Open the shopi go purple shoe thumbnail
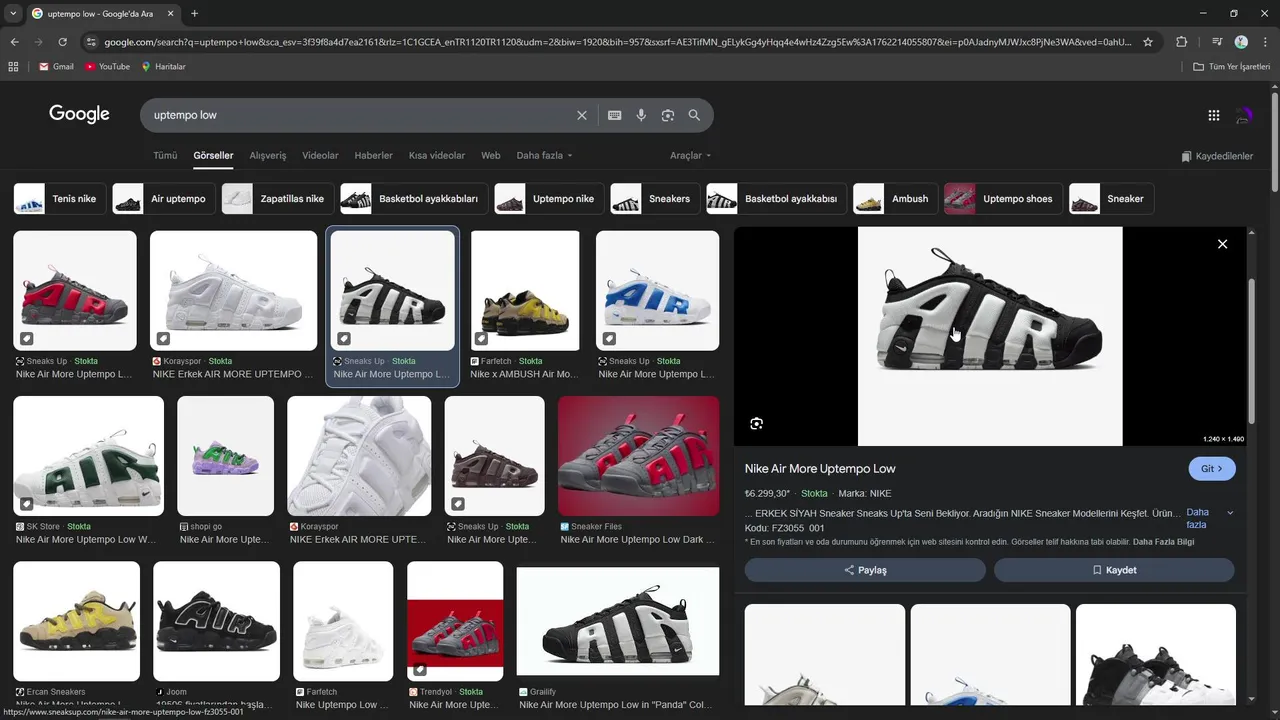The width and height of the screenshot is (1280, 720). pyautogui.click(x=226, y=456)
